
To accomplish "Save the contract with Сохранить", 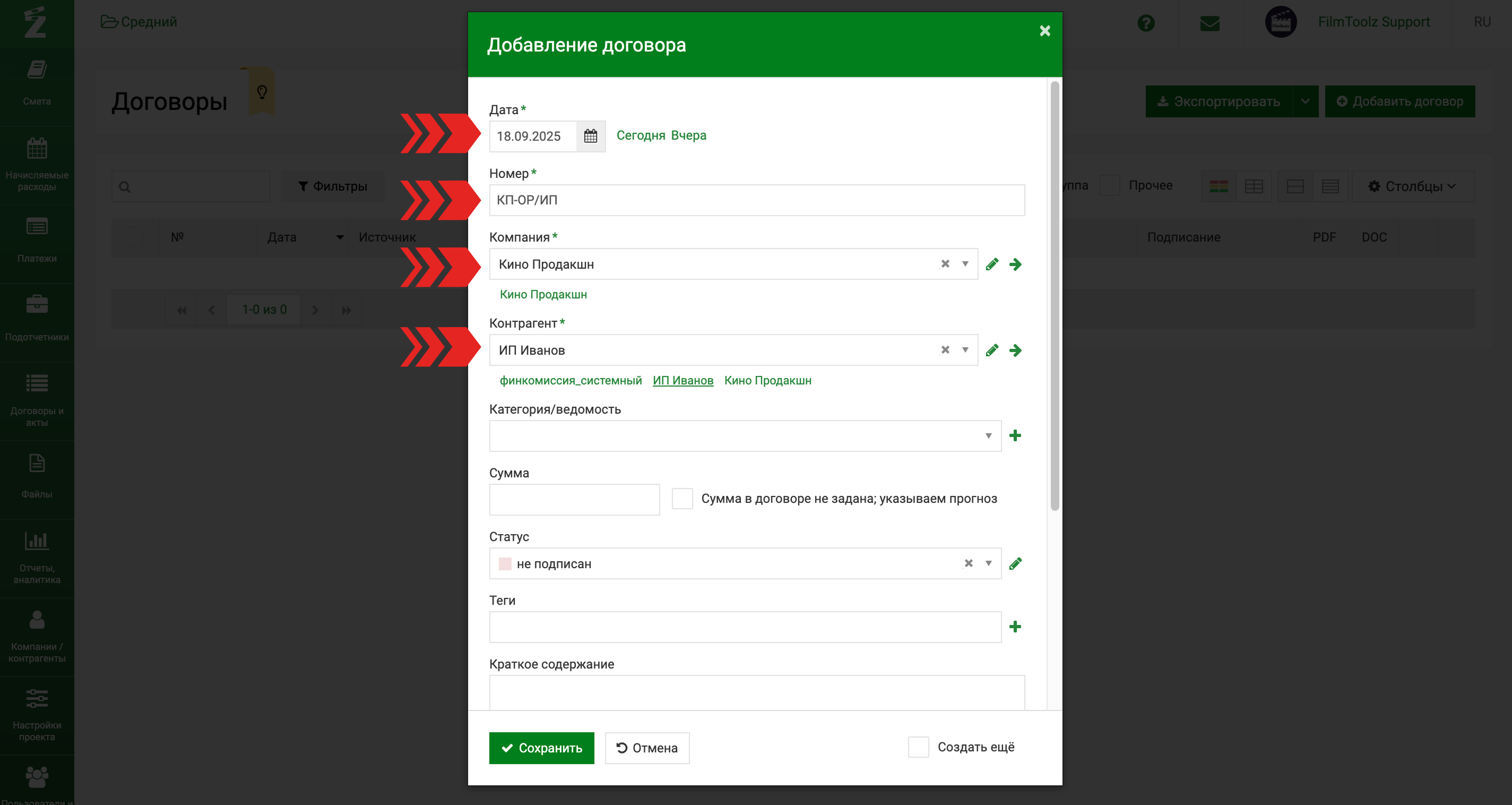I will pyautogui.click(x=541, y=748).
